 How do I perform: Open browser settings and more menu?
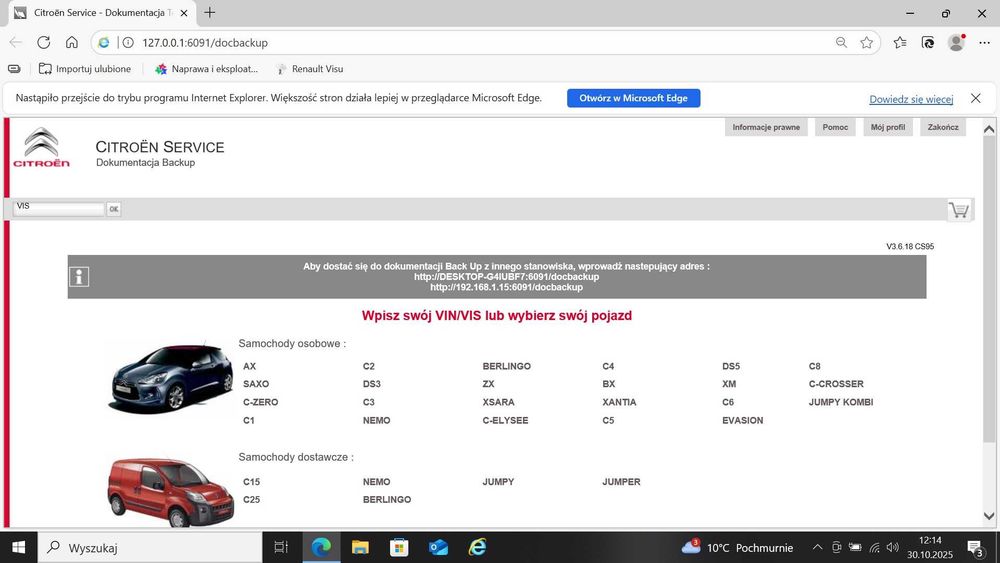coord(984,43)
